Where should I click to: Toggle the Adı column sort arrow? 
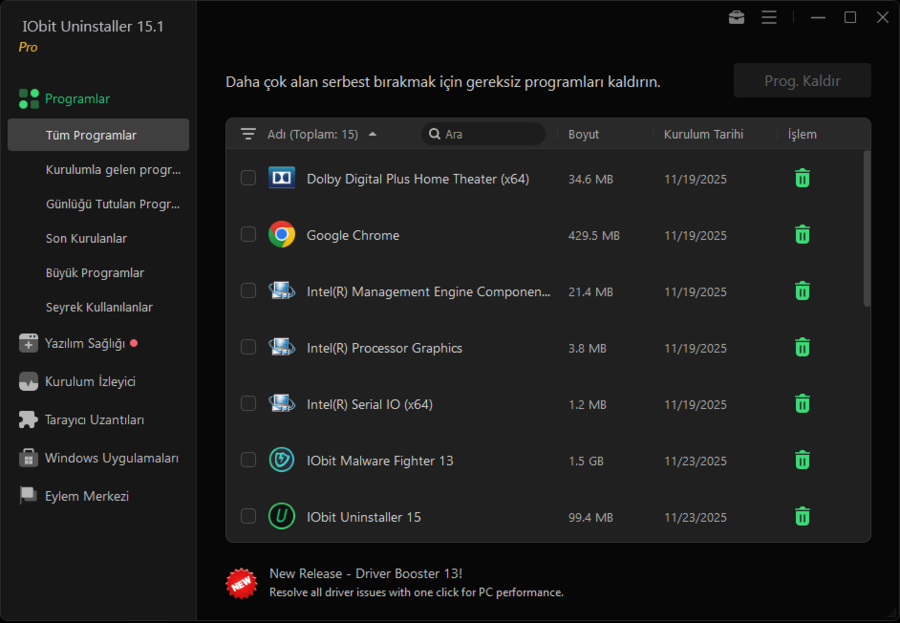374,131
